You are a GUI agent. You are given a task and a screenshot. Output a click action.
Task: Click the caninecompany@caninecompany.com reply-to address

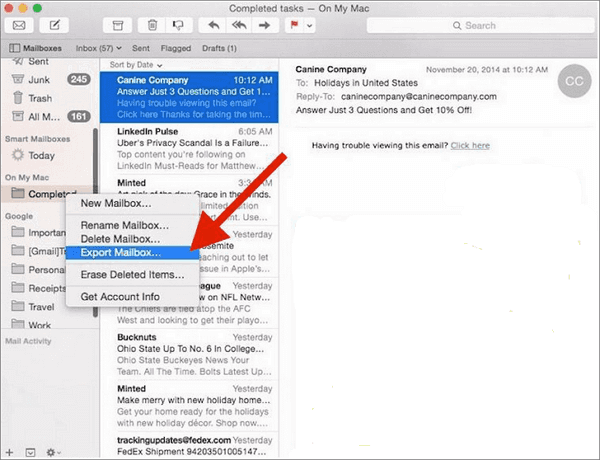[419, 96]
